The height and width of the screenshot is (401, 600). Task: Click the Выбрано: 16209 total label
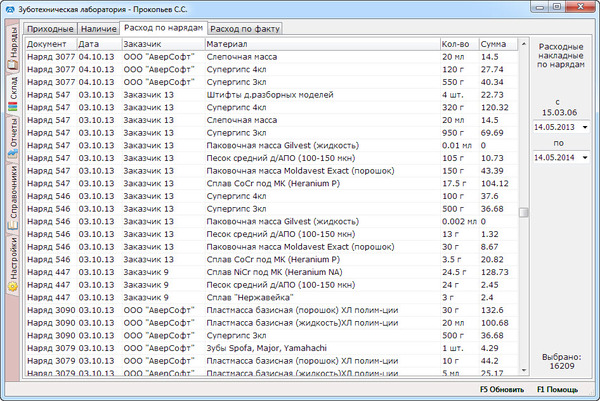pos(562,362)
